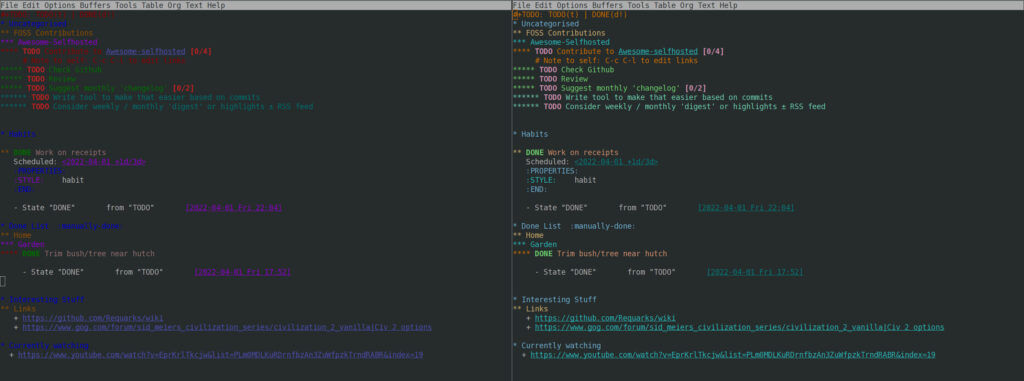Click the TODO Check Github line in left window

click(51, 69)
